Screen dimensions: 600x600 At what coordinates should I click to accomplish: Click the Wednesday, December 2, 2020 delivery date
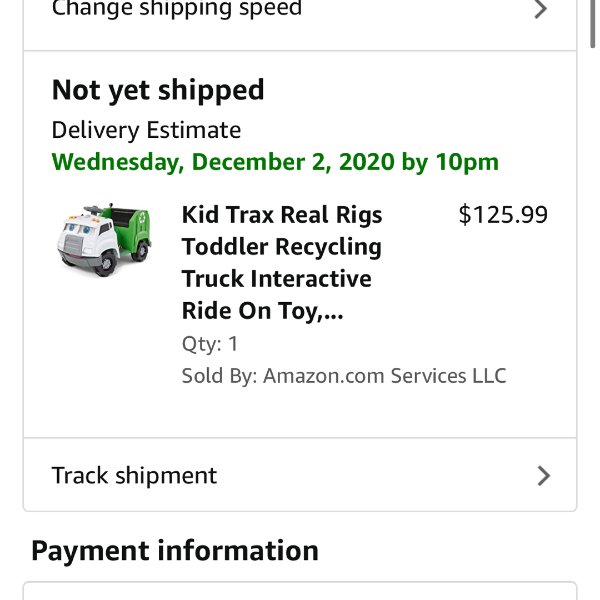point(223,162)
